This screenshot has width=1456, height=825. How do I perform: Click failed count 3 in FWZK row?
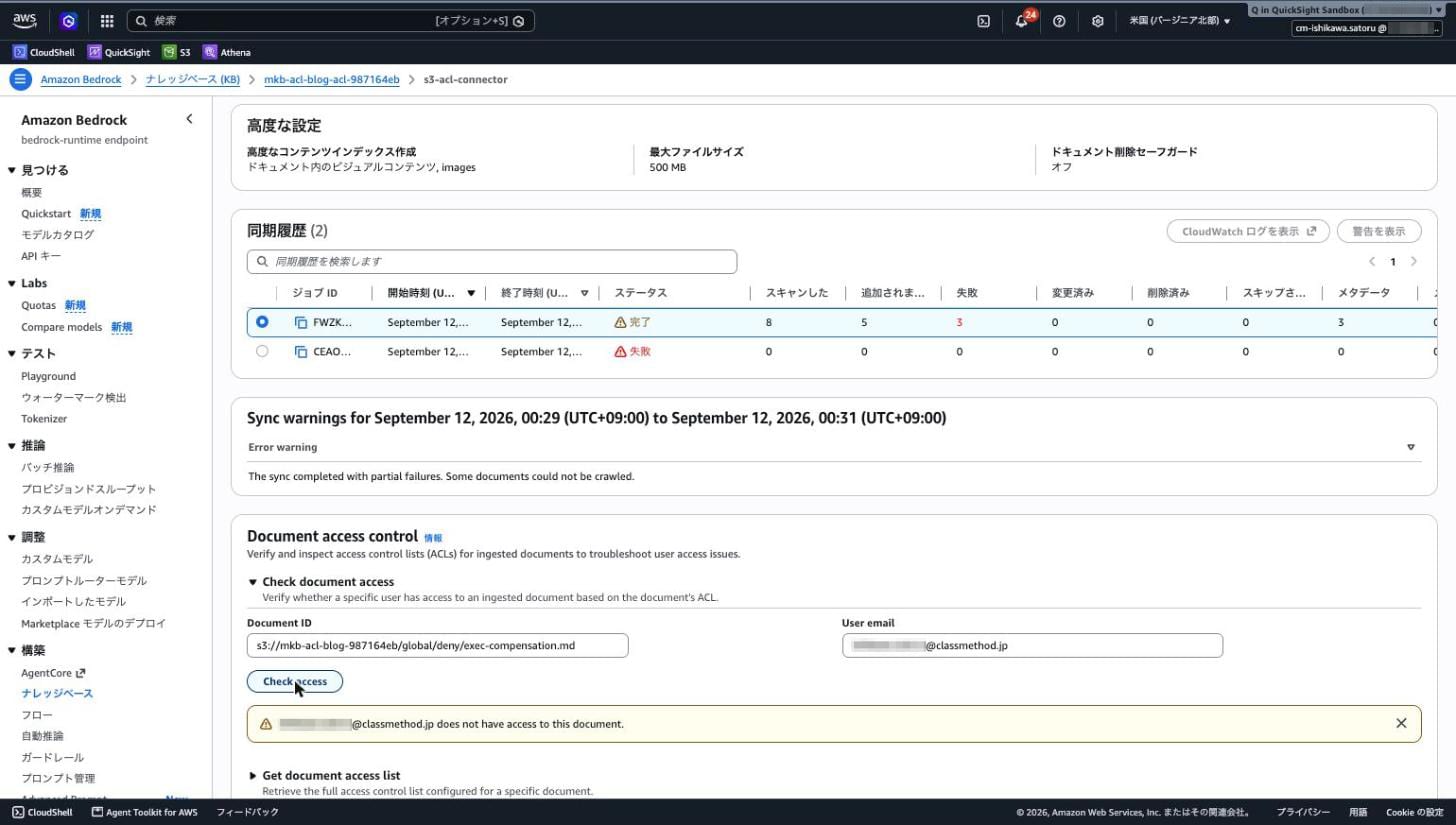coord(959,322)
